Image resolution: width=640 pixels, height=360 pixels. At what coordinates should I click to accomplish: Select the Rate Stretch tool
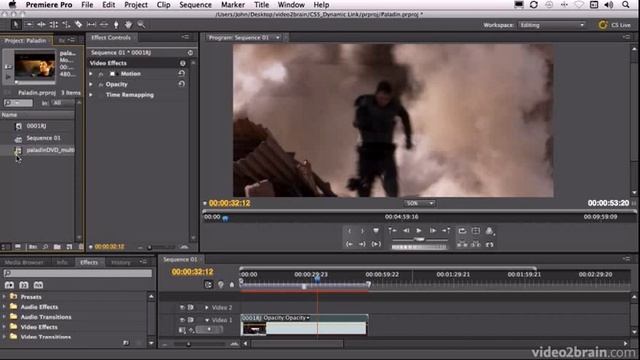click(66, 24)
